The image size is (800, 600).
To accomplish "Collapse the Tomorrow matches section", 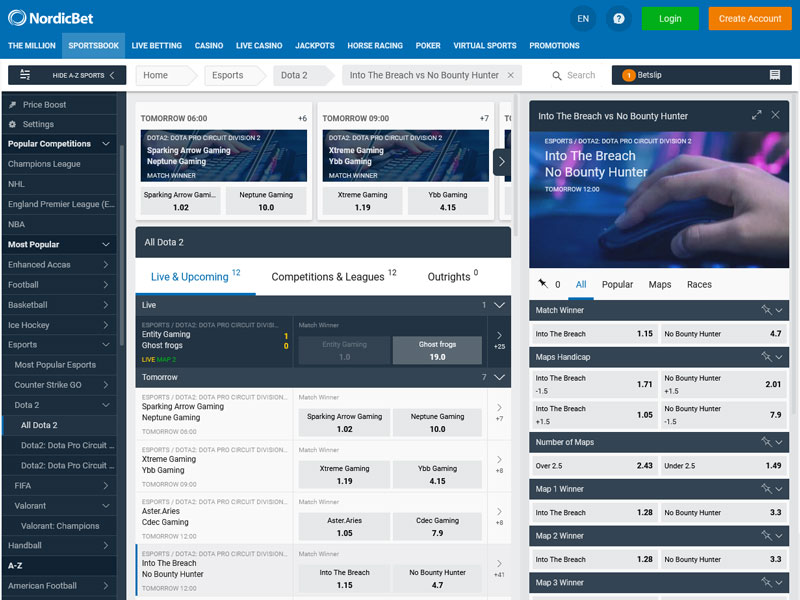I will 499,378.
